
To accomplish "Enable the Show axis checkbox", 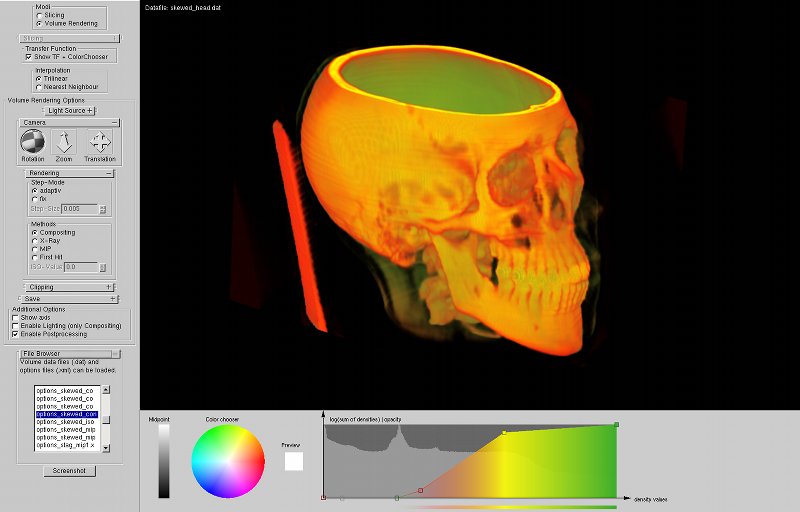I will pyautogui.click(x=16, y=318).
